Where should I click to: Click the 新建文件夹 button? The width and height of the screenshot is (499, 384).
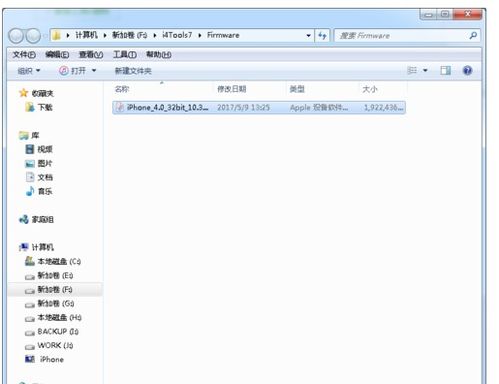coord(133,71)
